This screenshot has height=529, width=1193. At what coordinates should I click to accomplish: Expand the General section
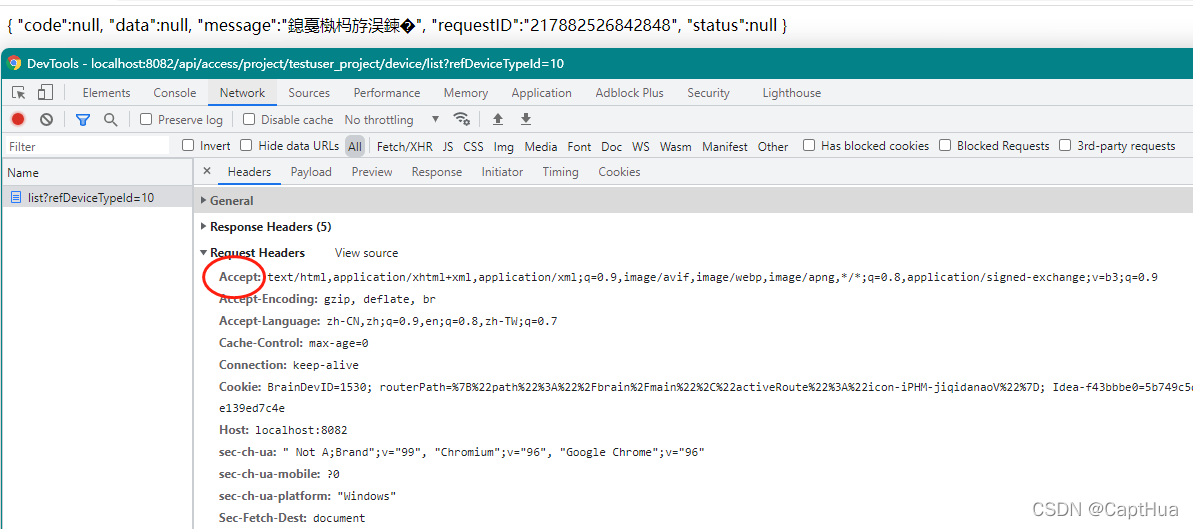[x=203, y=201]
